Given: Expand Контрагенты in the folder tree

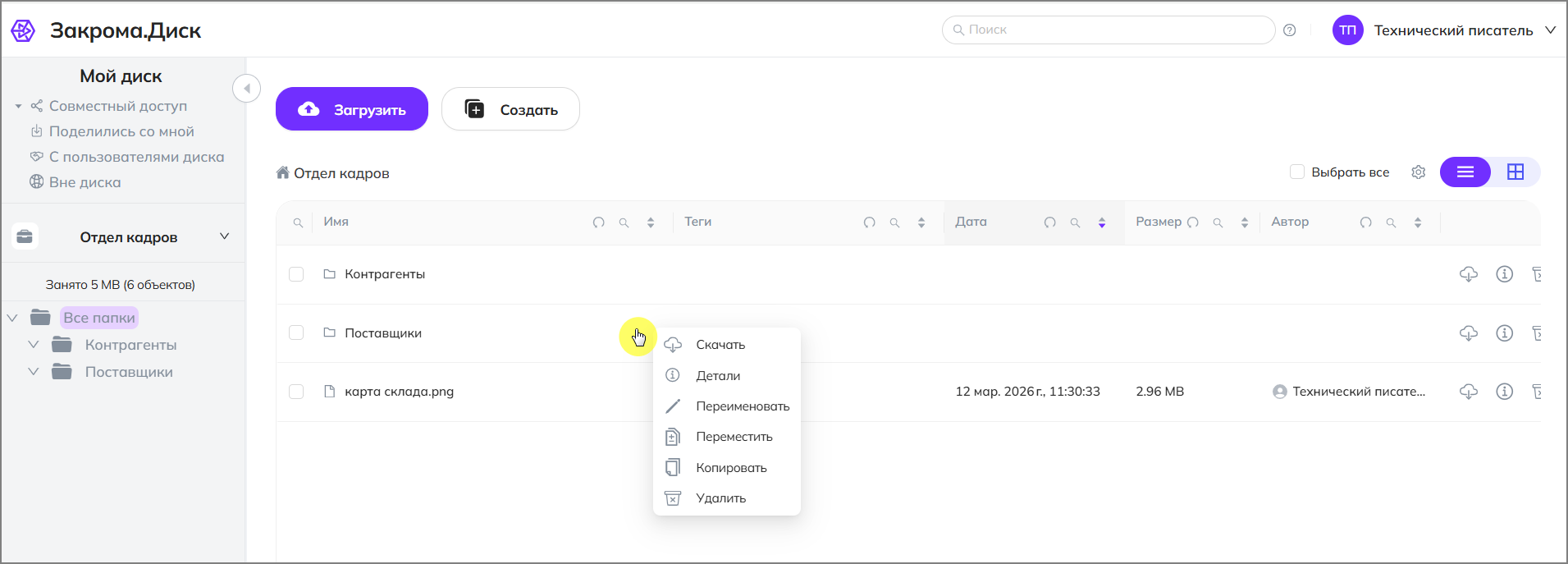Looking at the screenshot, I should click(34, 345).
